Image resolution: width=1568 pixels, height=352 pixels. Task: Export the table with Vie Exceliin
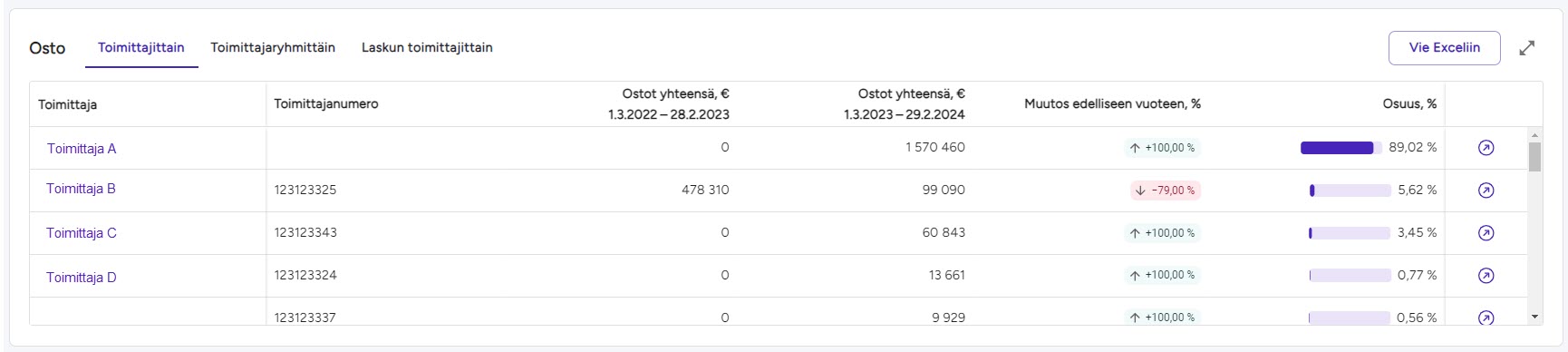[1445, 48]
